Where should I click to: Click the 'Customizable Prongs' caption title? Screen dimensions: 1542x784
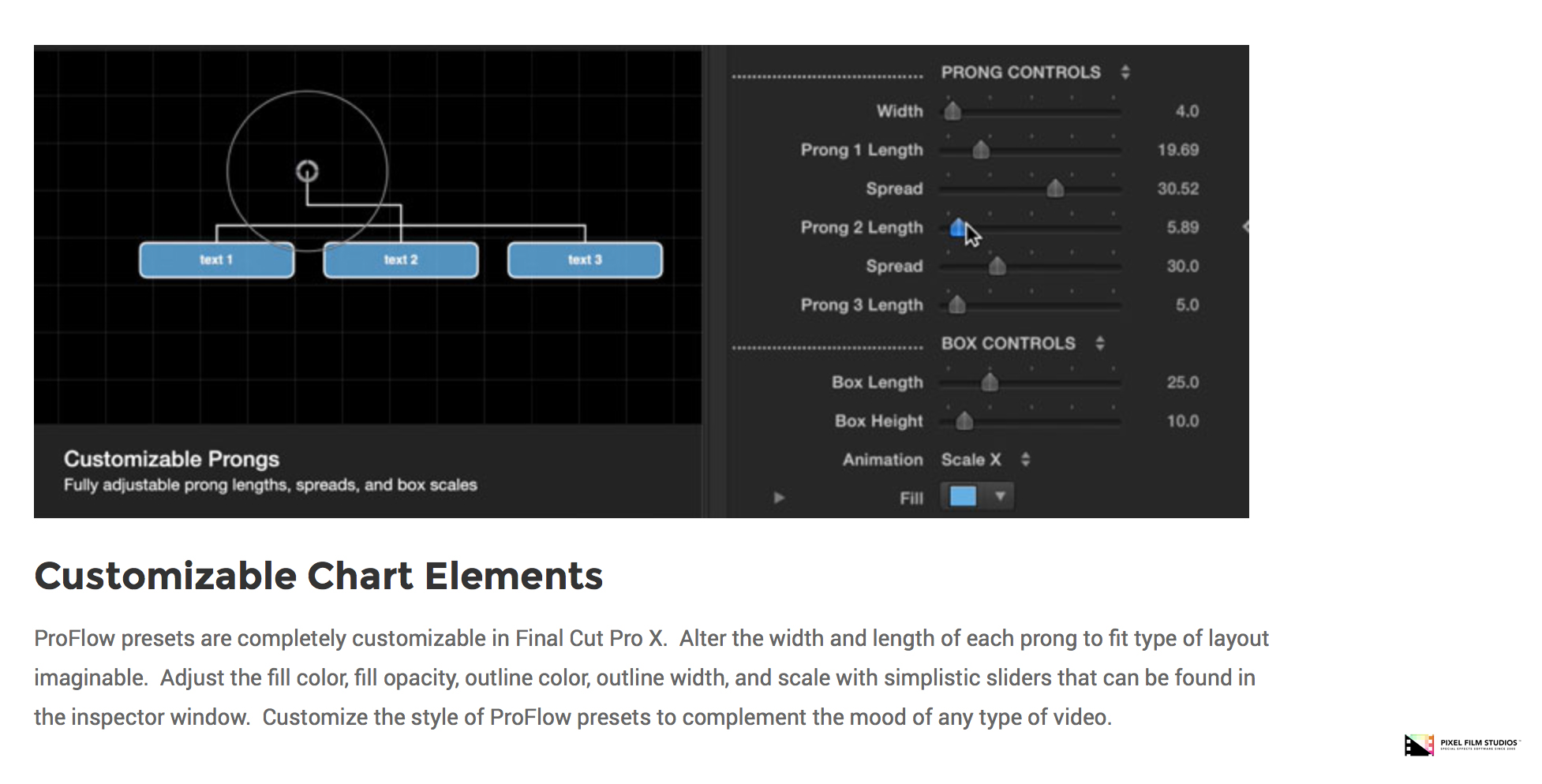point(172,459)
